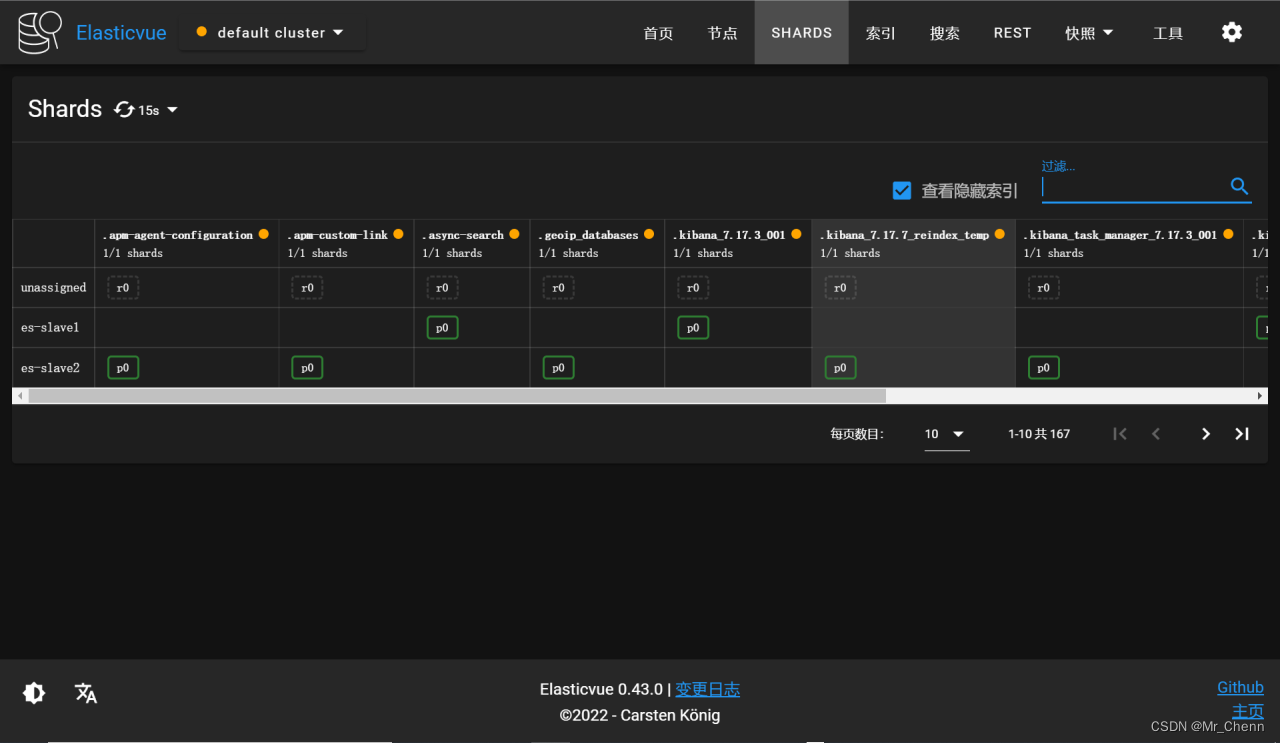Toggle the dark/light theme icon
The width and height of the screenshot is (1280, 743).
point(34,693)
